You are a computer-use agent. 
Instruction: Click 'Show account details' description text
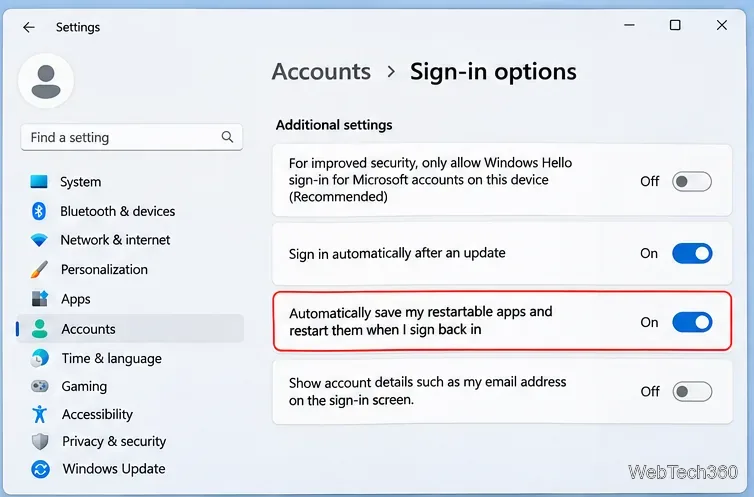pos(427,391)
